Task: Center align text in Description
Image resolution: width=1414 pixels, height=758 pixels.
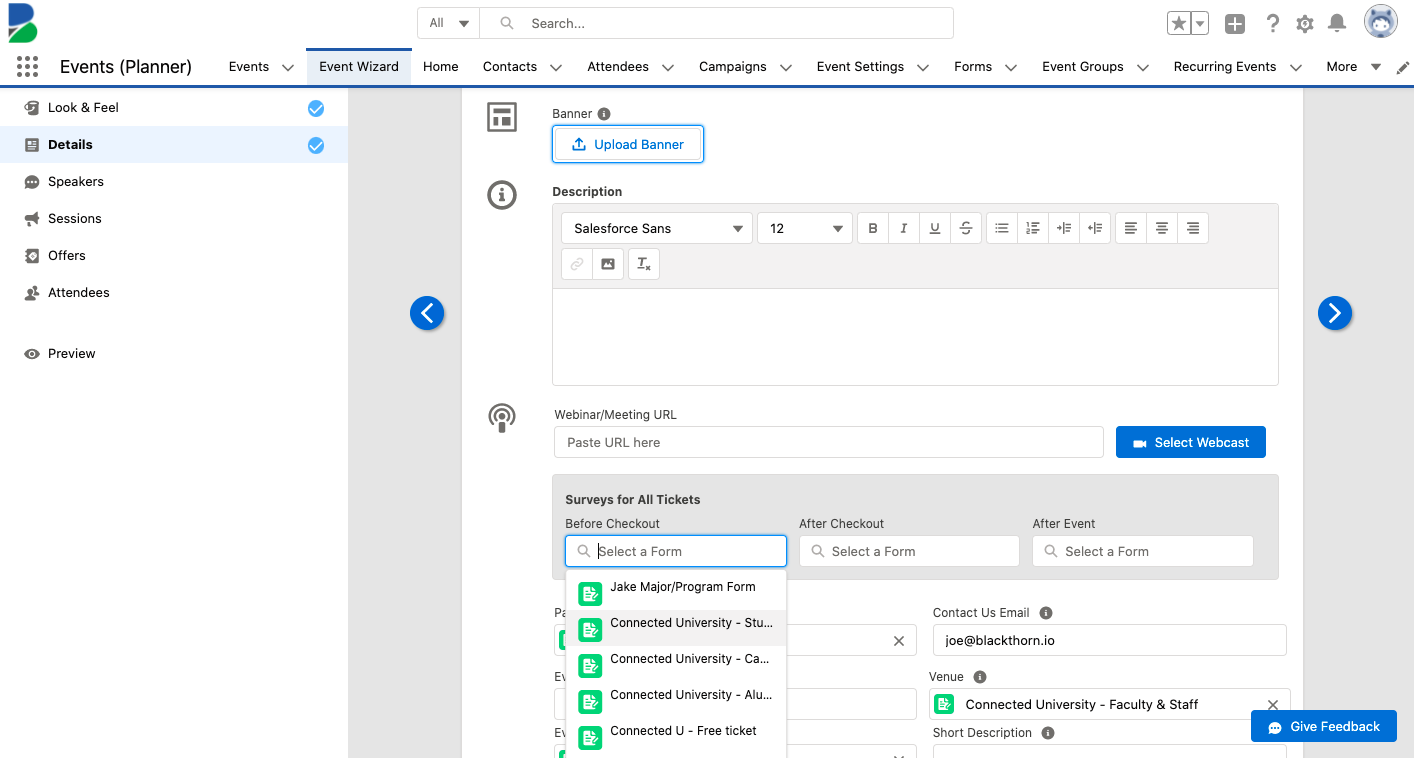Action: coord(1162,228)
